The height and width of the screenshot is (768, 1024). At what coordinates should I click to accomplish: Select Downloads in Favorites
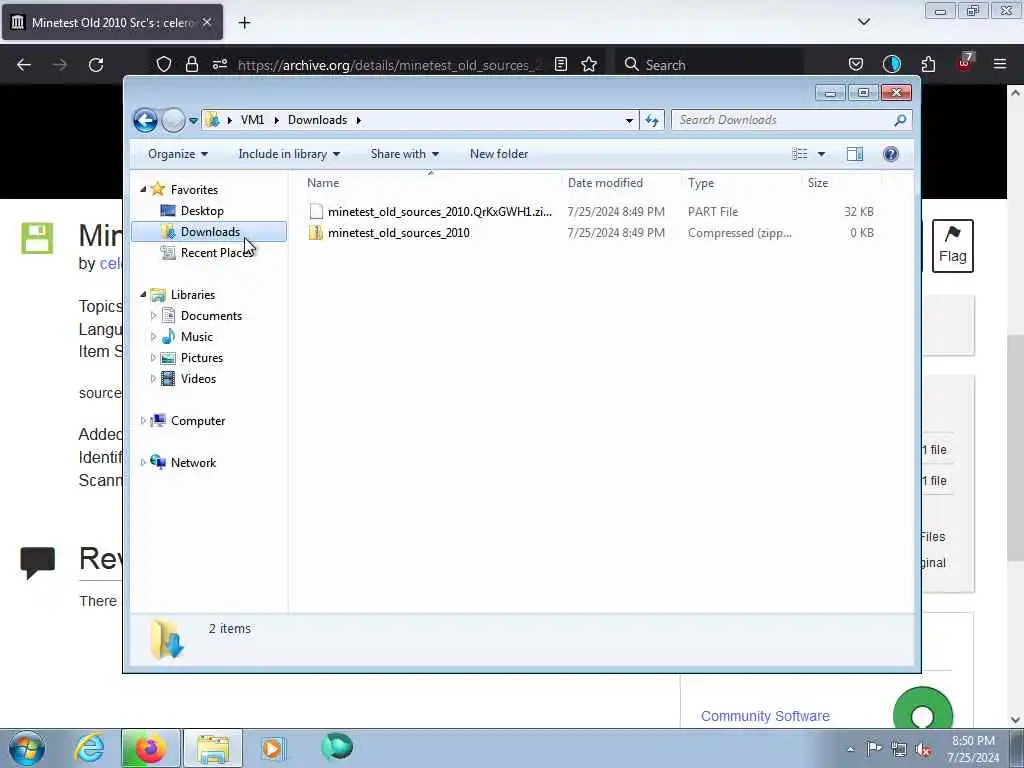(x=209, y=232)
